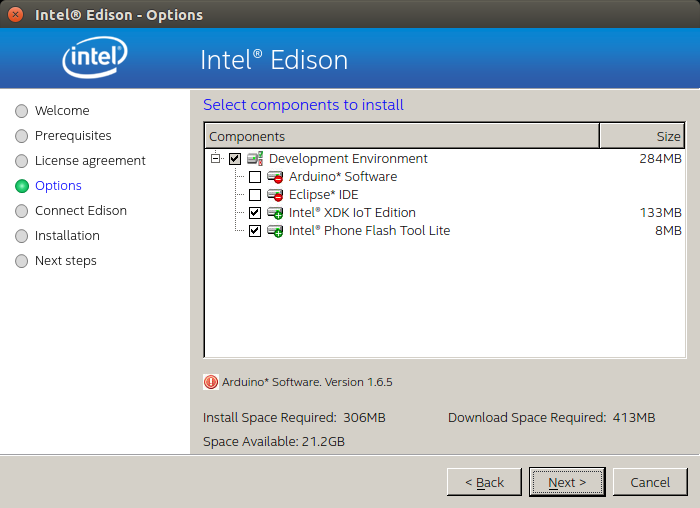Image resolution: width=700 pixels, height=508 pixels.
Task: Select the Prerequisites step indicator
Action: click(x=21, y=136)
